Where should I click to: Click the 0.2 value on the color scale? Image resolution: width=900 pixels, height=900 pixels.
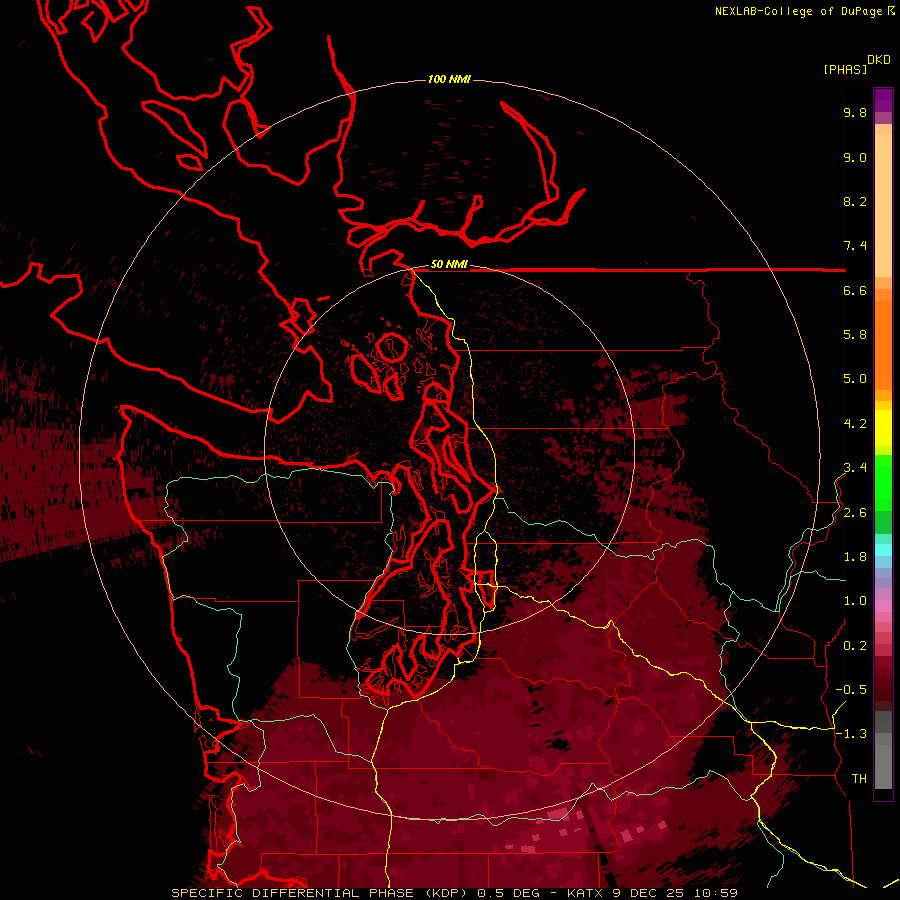[x=855, y=646]
